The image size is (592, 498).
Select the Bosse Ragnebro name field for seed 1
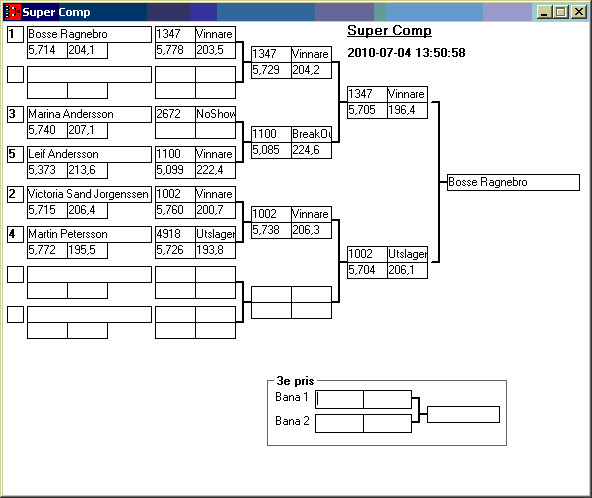[x=89, y=34]
